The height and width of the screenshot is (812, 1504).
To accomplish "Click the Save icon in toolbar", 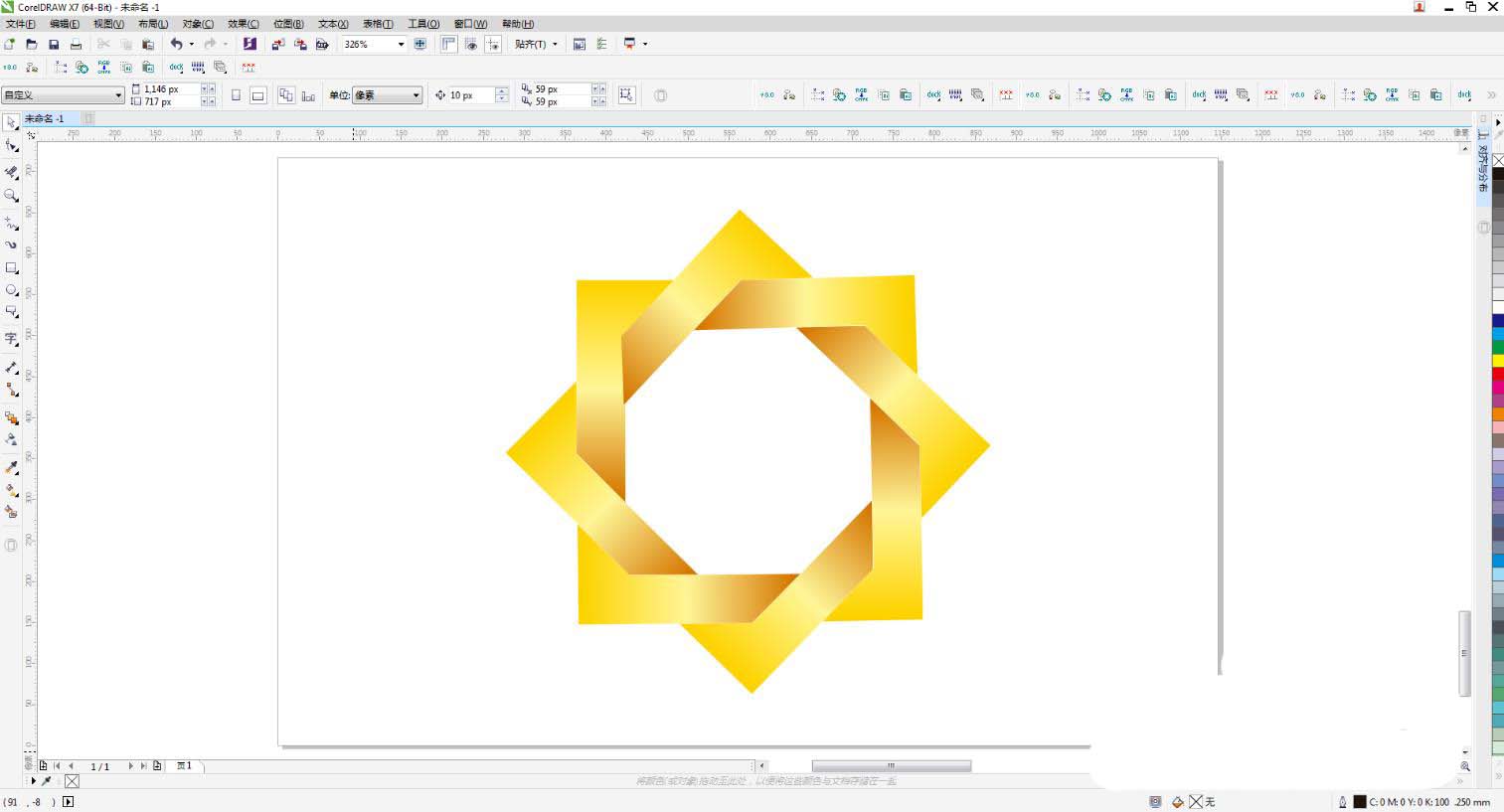I will point(54,44).
